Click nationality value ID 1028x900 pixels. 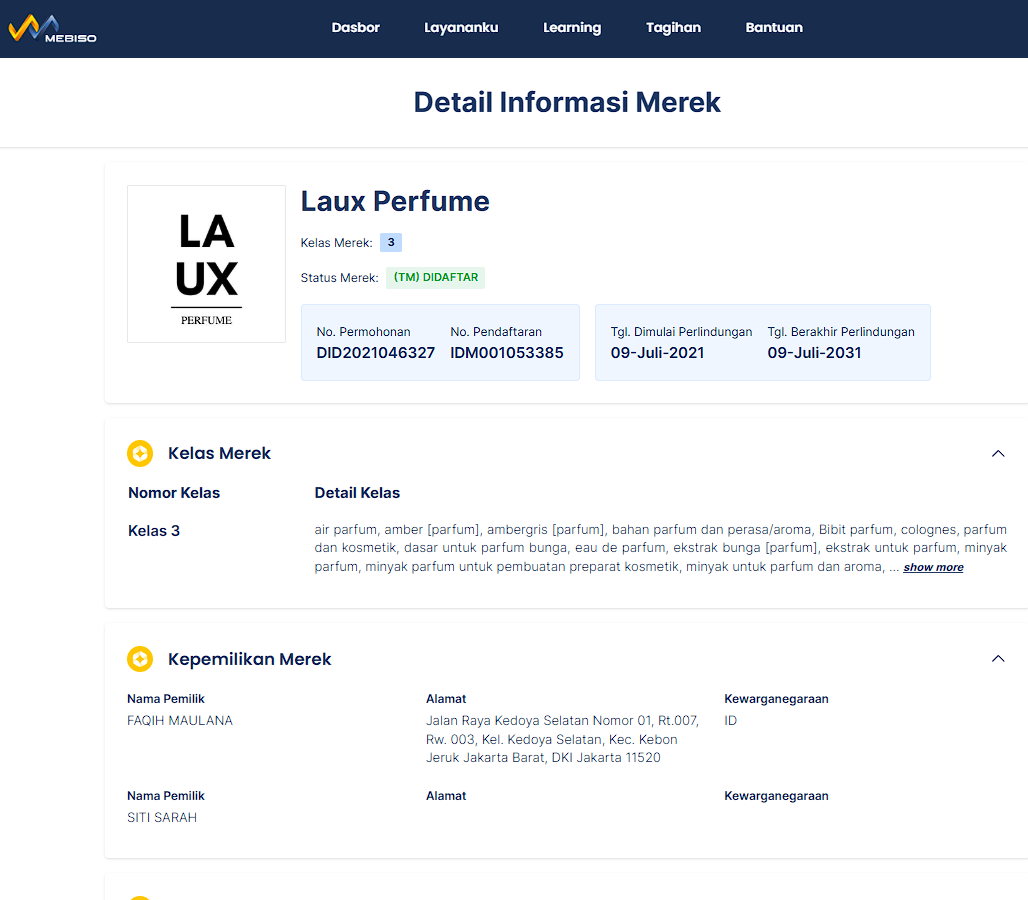click(730, 720)
